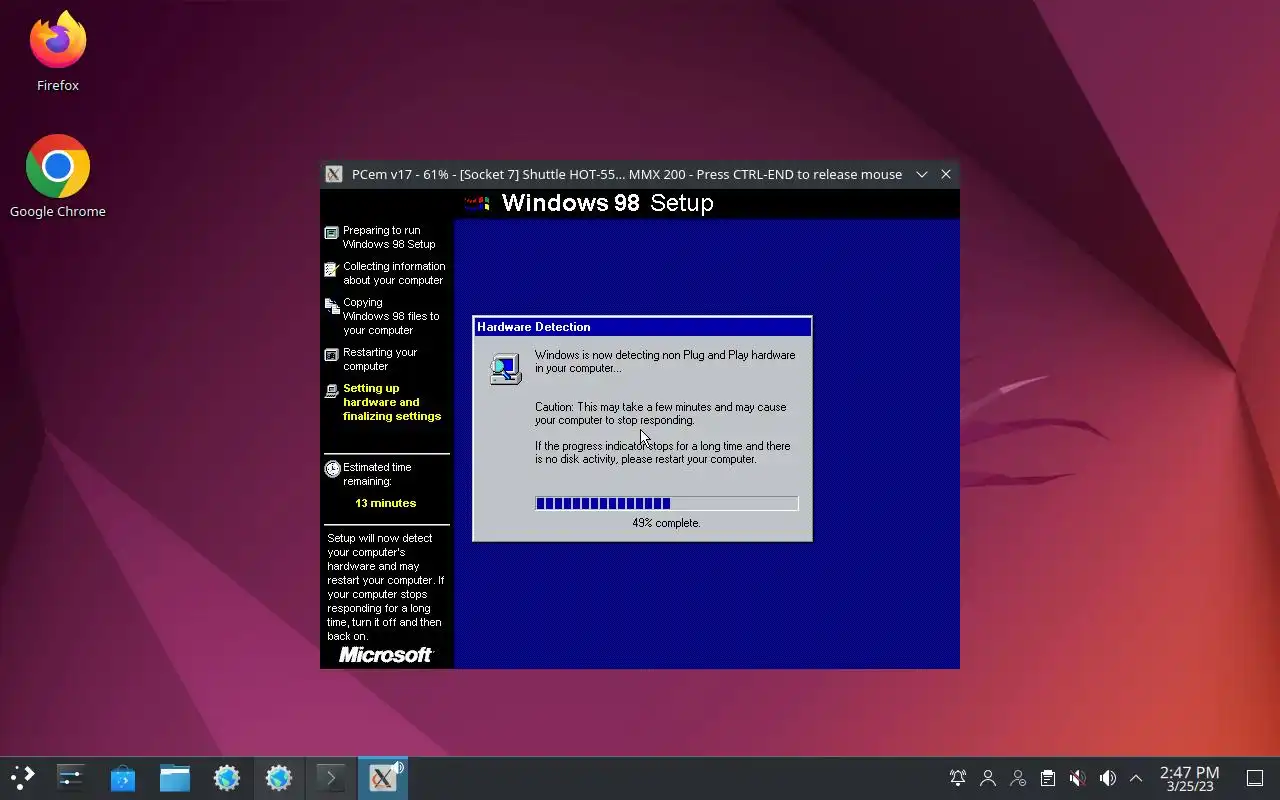Click the show desktop button

pyautogui.click(x=1255, y=778)
